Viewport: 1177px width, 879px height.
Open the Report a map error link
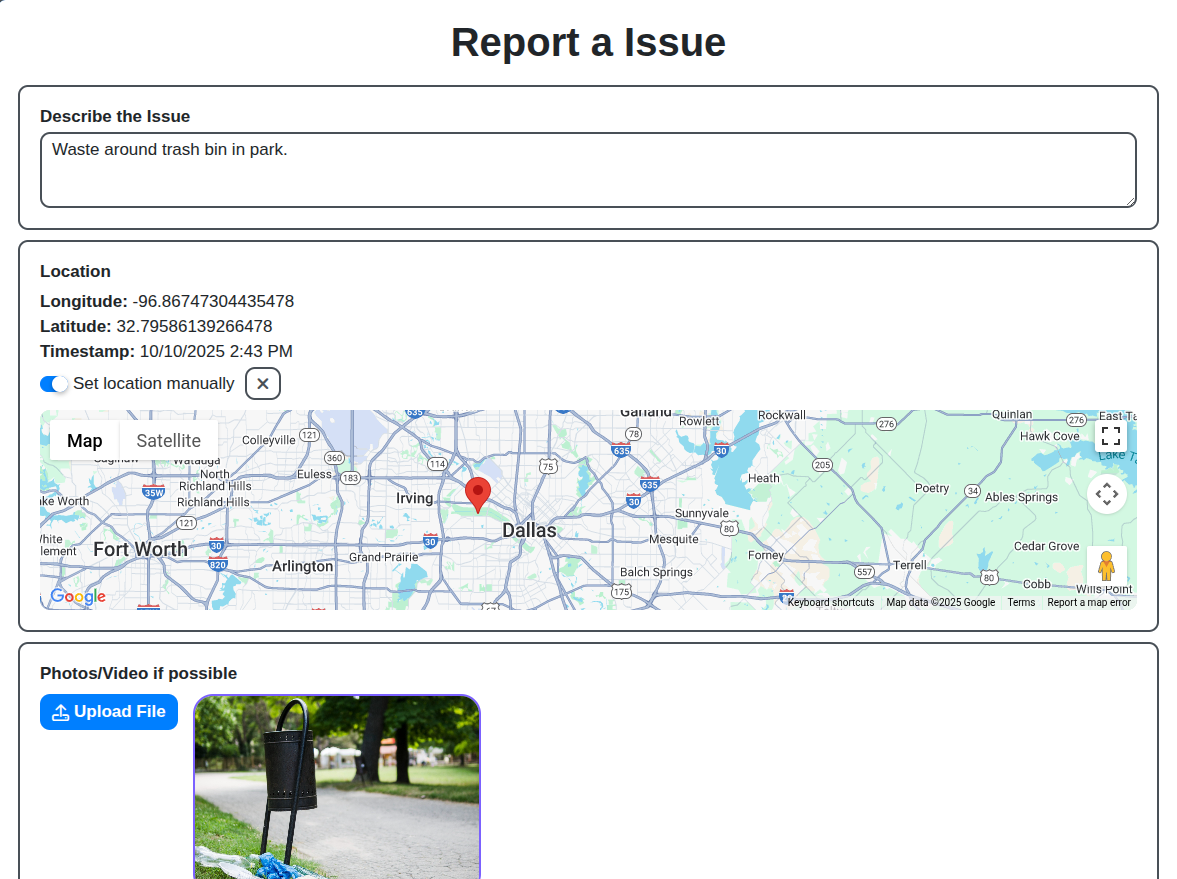(1088, 602)
